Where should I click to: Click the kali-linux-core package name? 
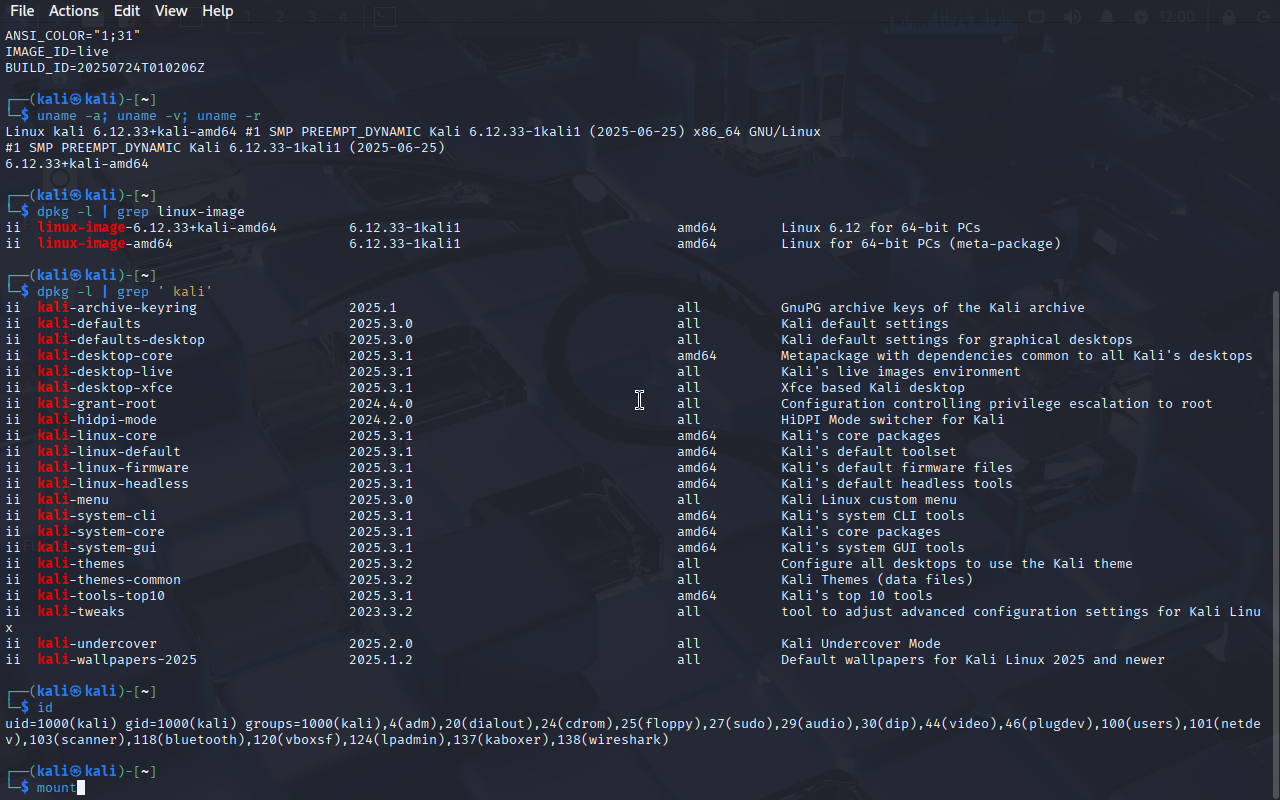click(97, 436)
